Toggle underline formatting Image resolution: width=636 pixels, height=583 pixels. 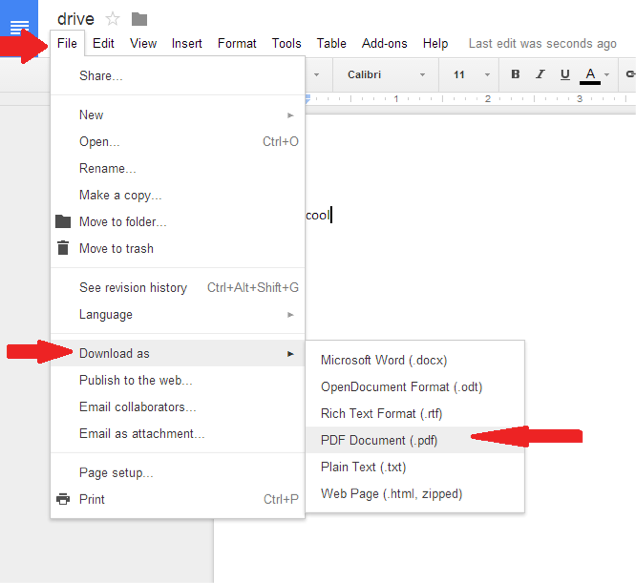click(x=565, y=75)
